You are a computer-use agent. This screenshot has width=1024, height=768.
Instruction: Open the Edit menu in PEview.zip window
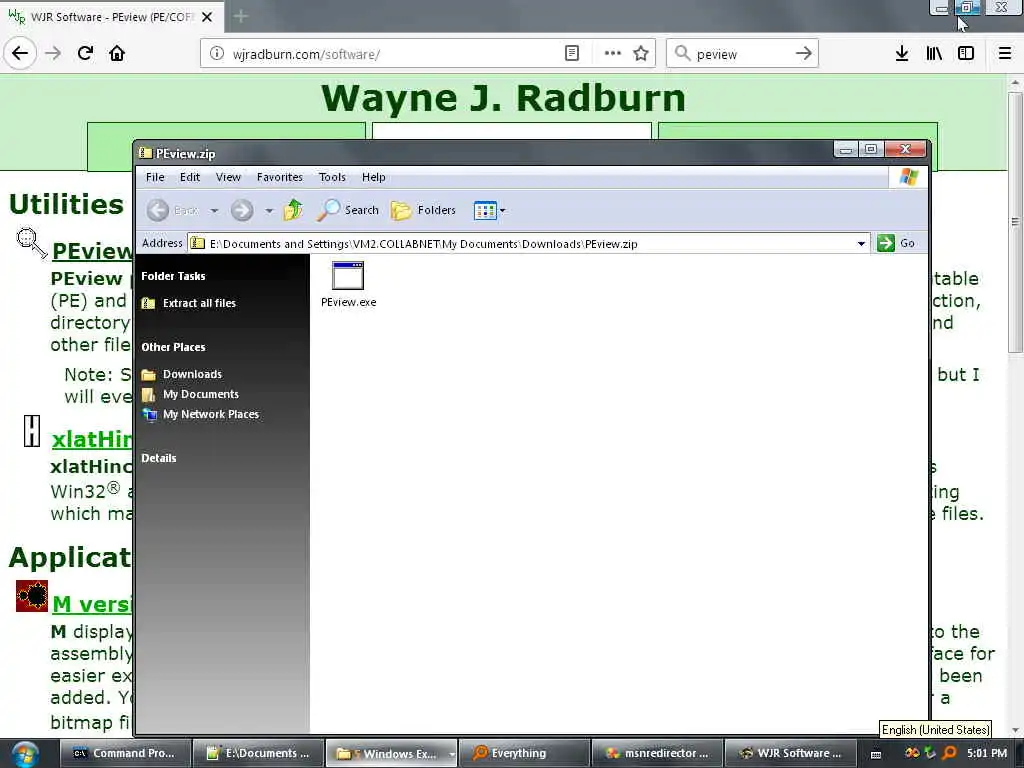pyautogui.click(x=190, y=177)
